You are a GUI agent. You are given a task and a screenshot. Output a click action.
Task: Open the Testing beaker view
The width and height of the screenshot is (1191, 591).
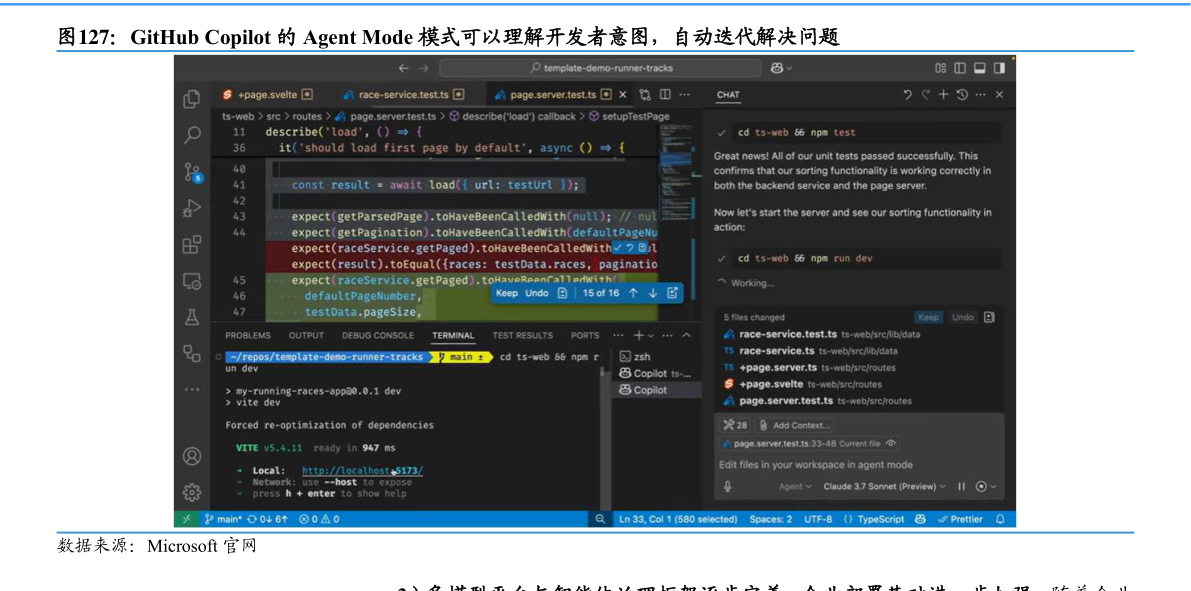191,317
